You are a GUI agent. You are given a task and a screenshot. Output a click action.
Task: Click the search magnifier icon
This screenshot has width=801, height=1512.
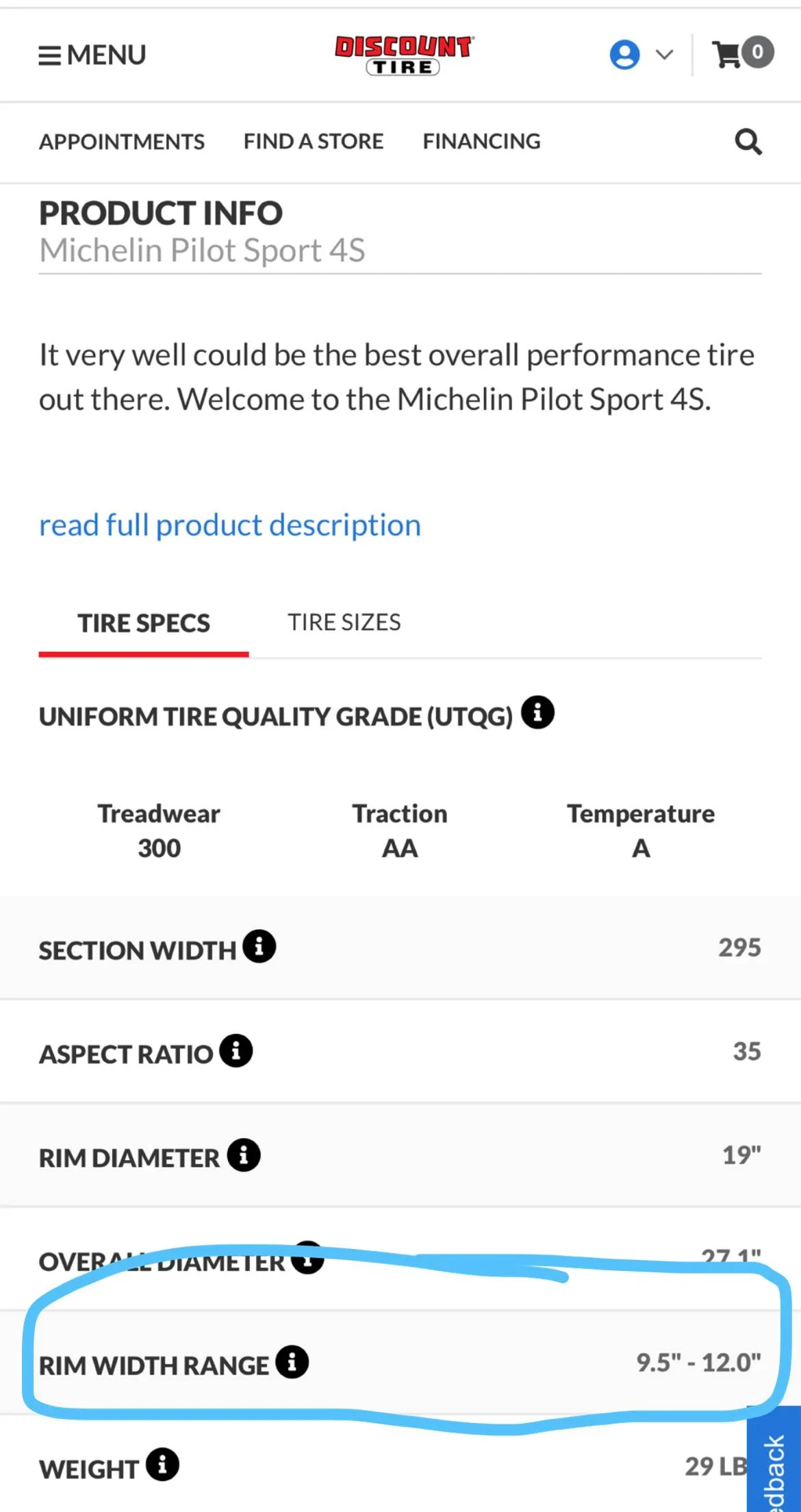coord(748,142)
